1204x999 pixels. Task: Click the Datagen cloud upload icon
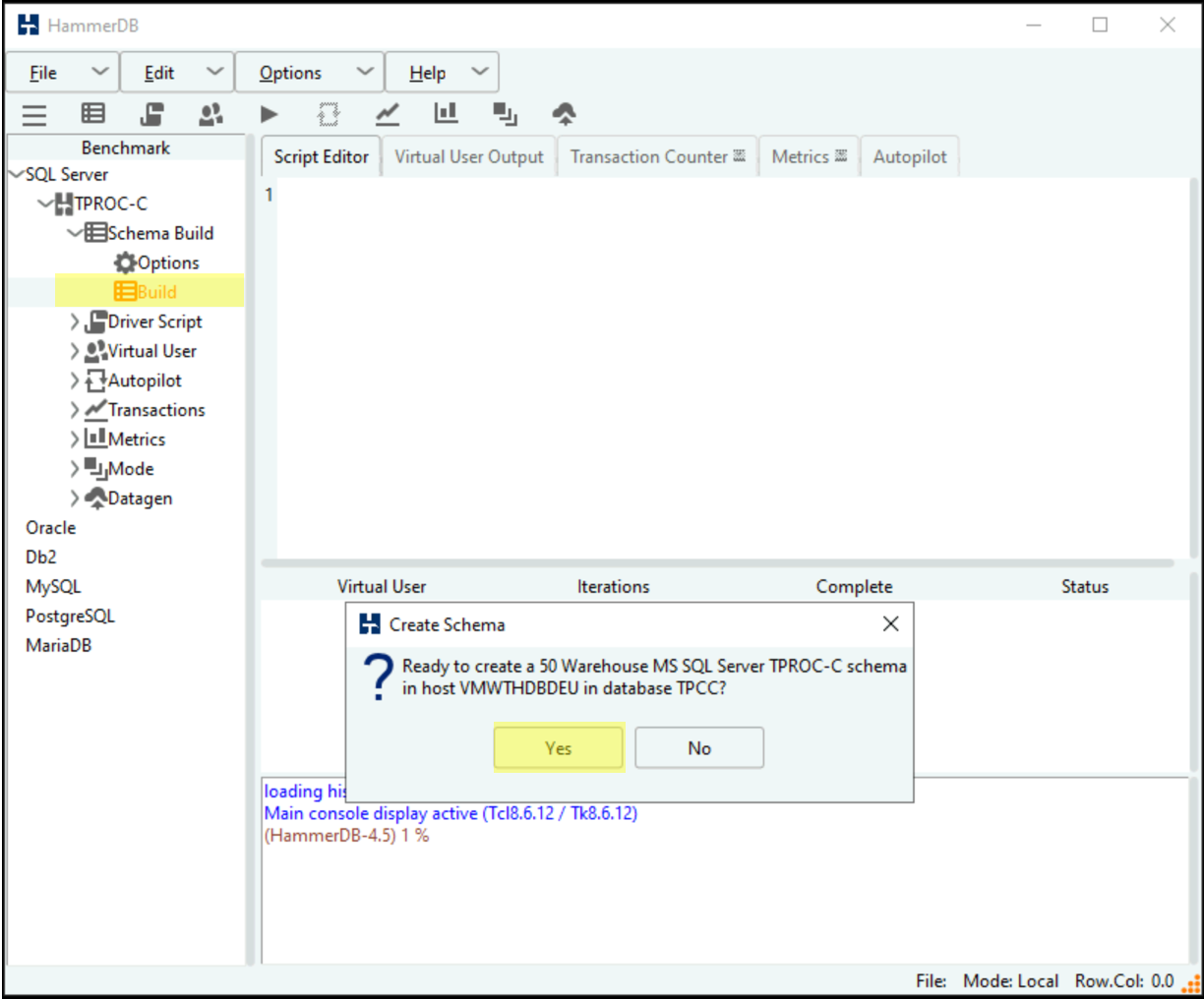pos(564,115)
